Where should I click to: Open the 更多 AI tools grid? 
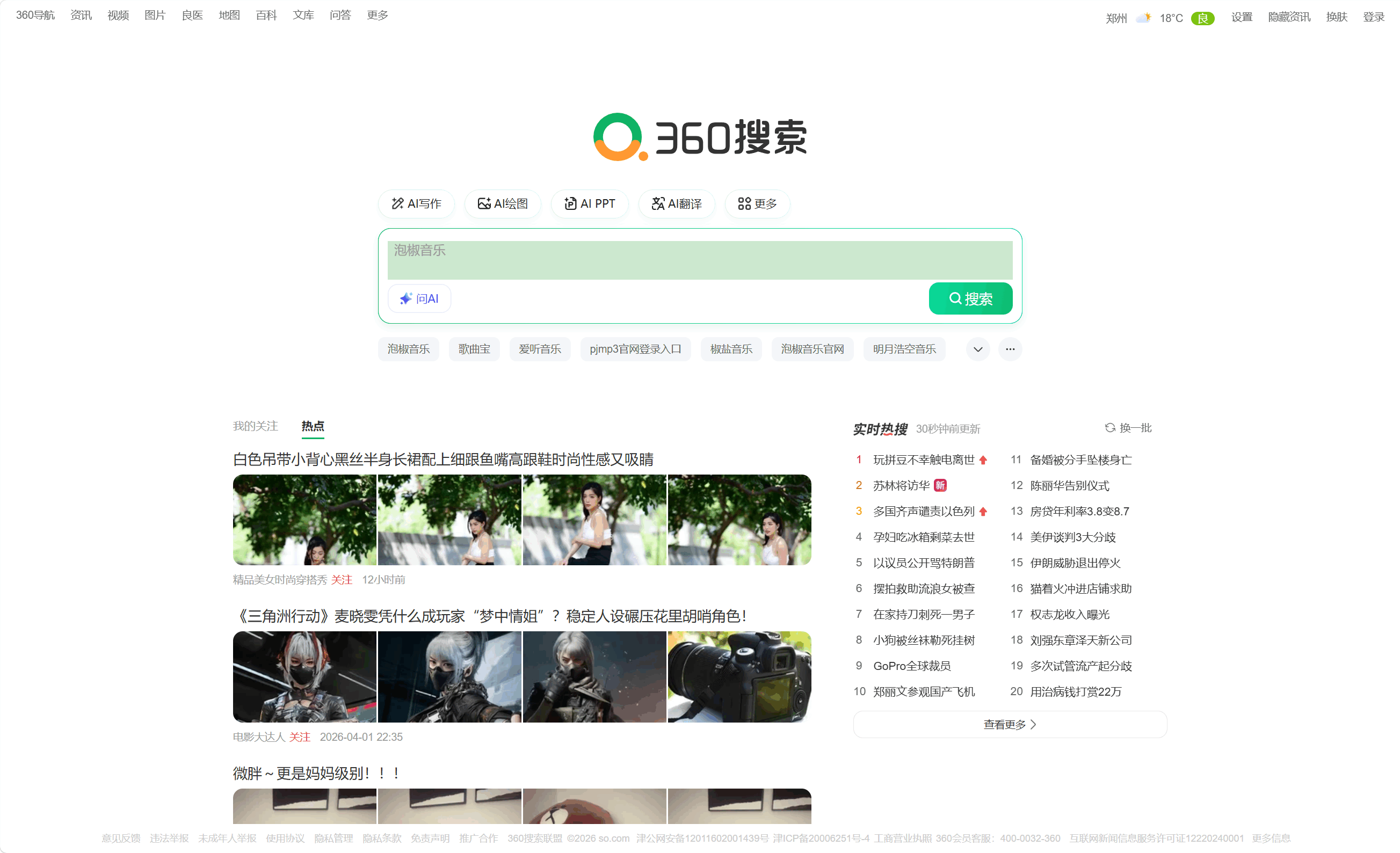(x=757, y=203)
